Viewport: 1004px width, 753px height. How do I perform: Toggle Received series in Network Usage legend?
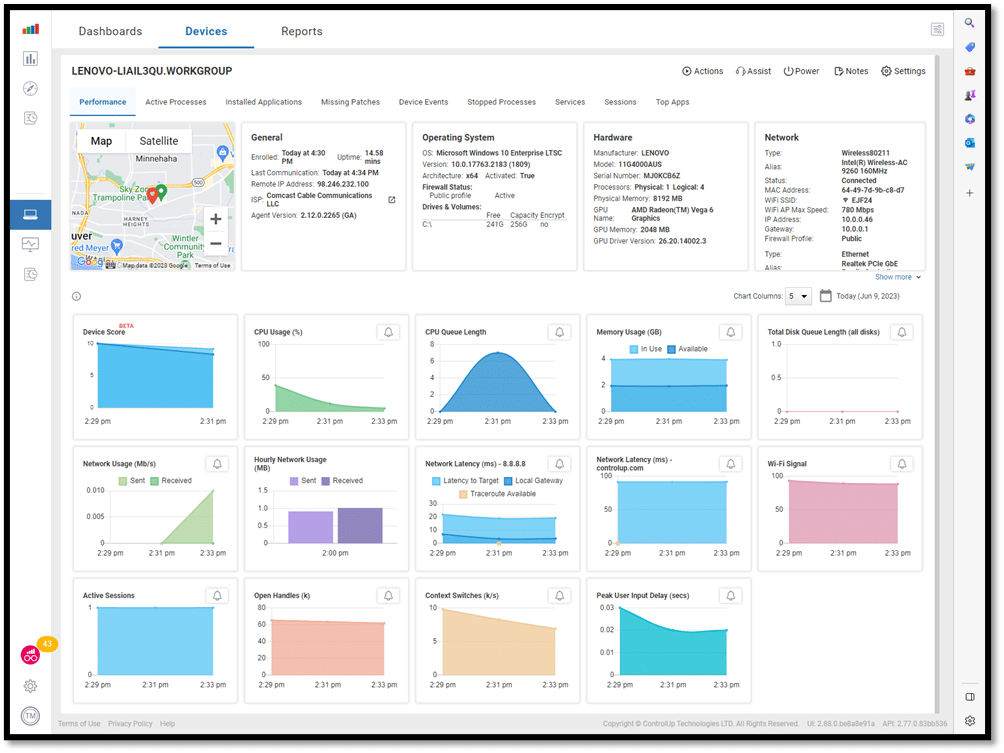tap(171, 481)
